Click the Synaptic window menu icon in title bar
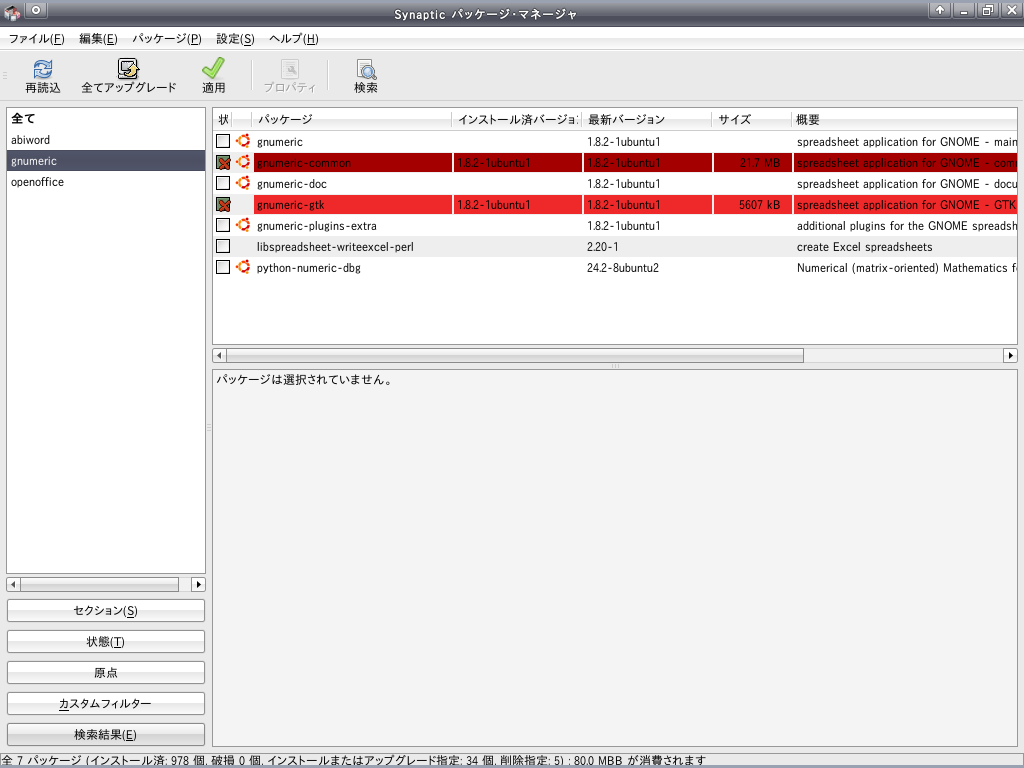The height and width of the screenshot is (768, 1024). pos(12,11)
